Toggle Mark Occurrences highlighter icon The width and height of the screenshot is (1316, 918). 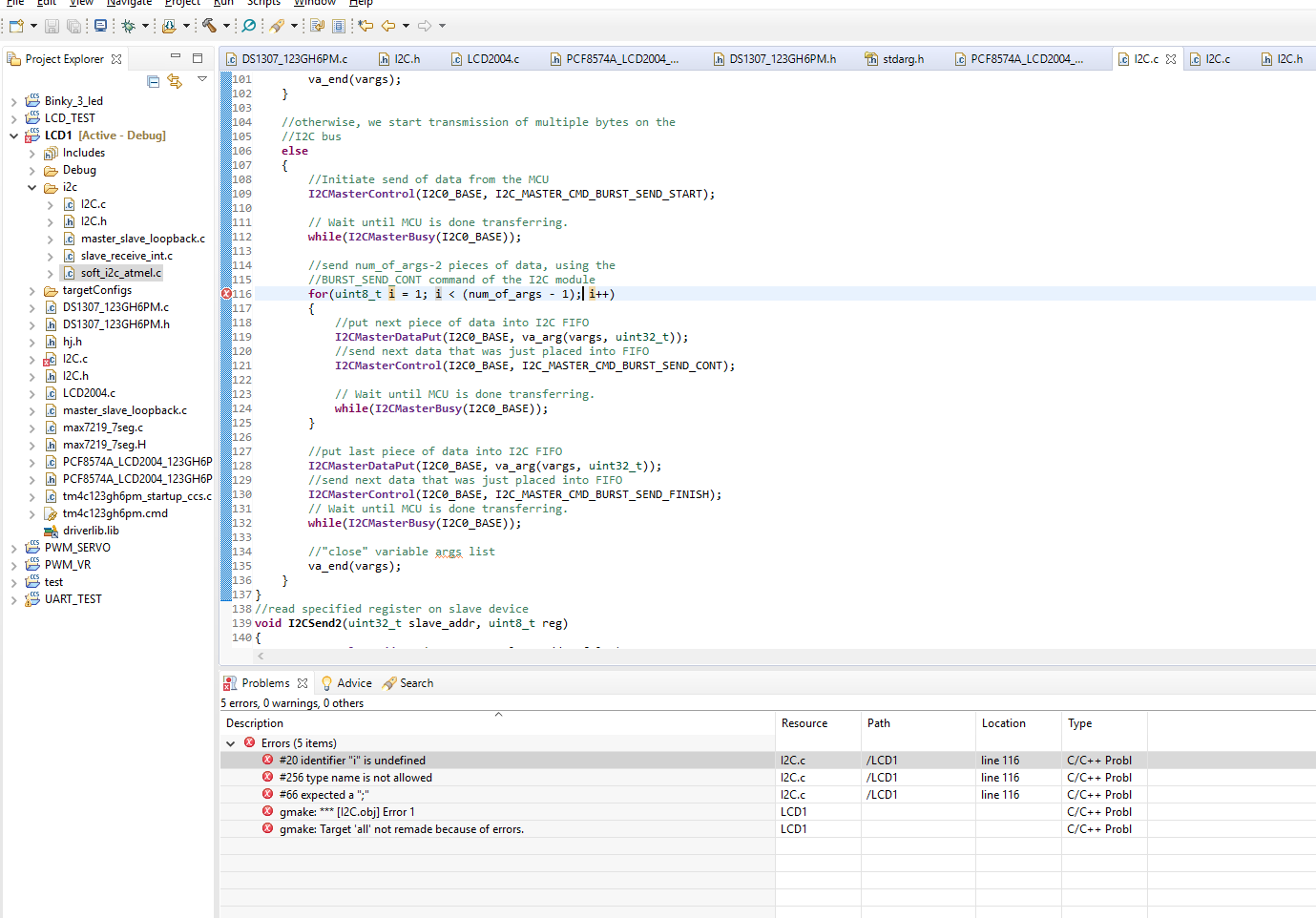coord(277,26)
